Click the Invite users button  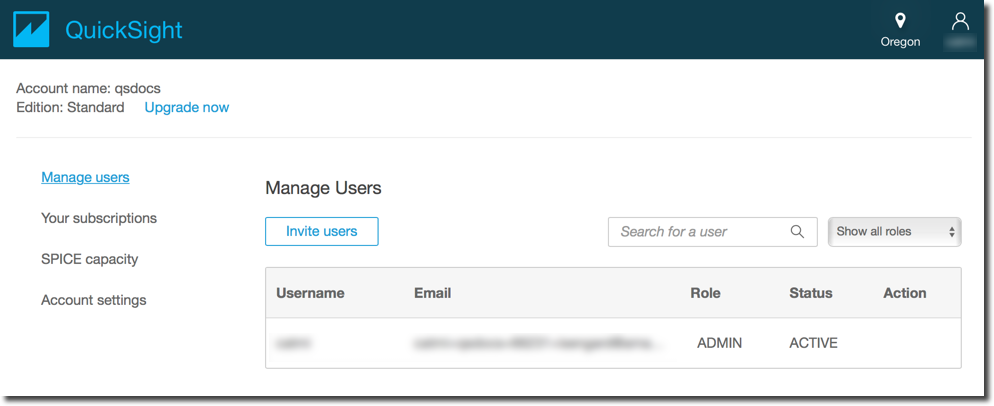(x=321, y=232)
